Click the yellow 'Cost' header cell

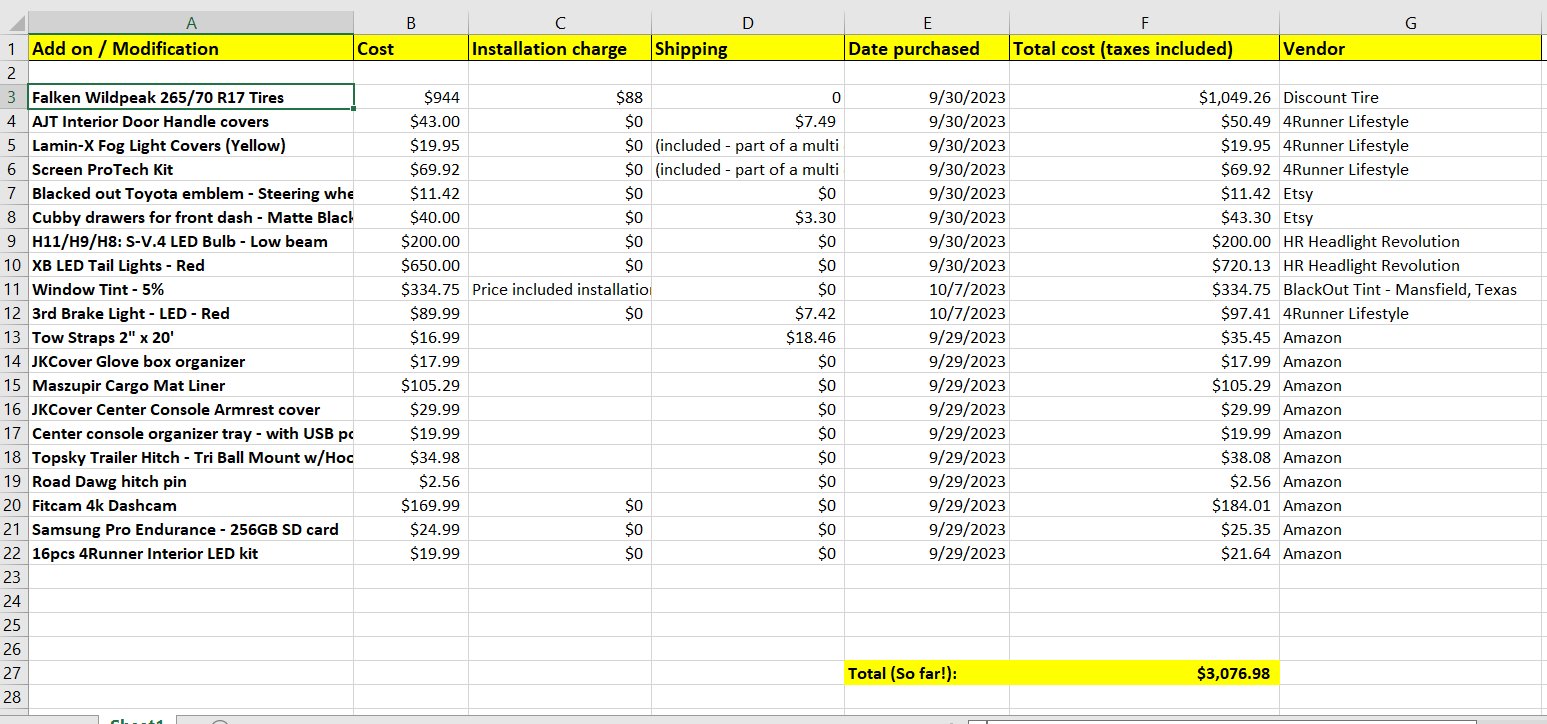click(411, 49)
